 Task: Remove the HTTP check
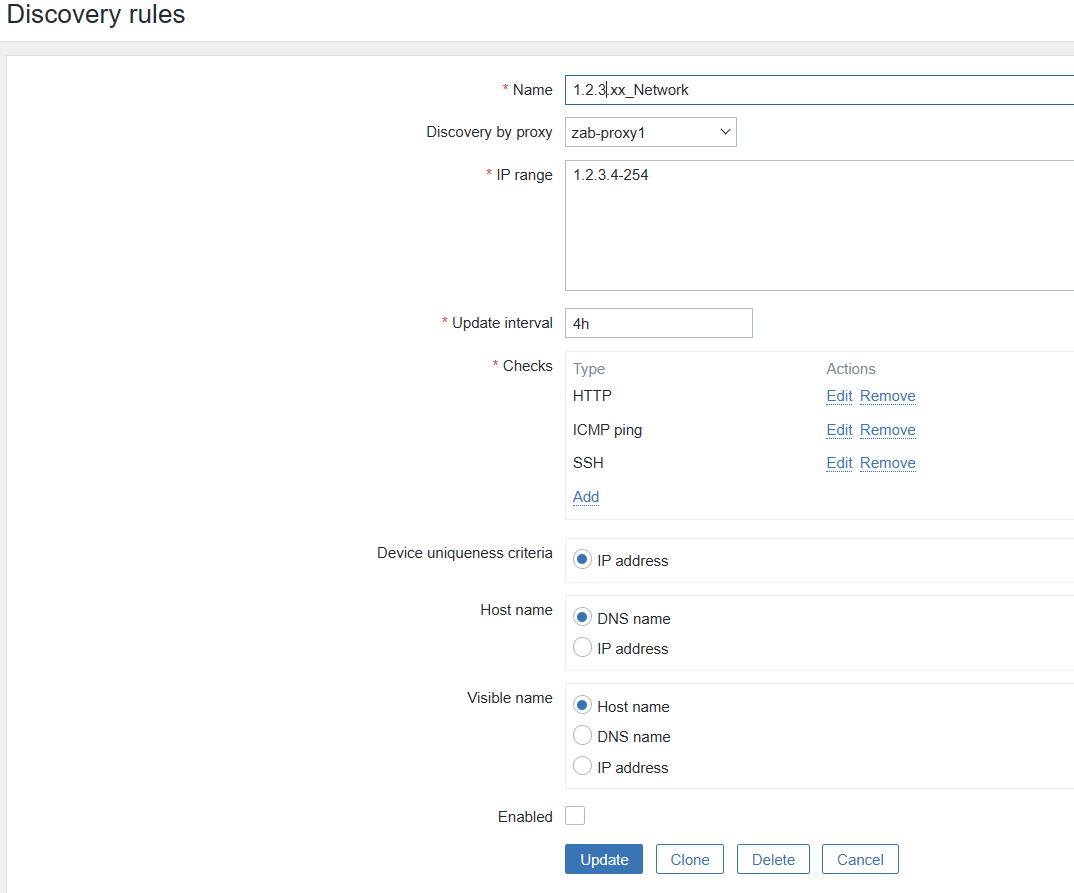click(887, 396)
